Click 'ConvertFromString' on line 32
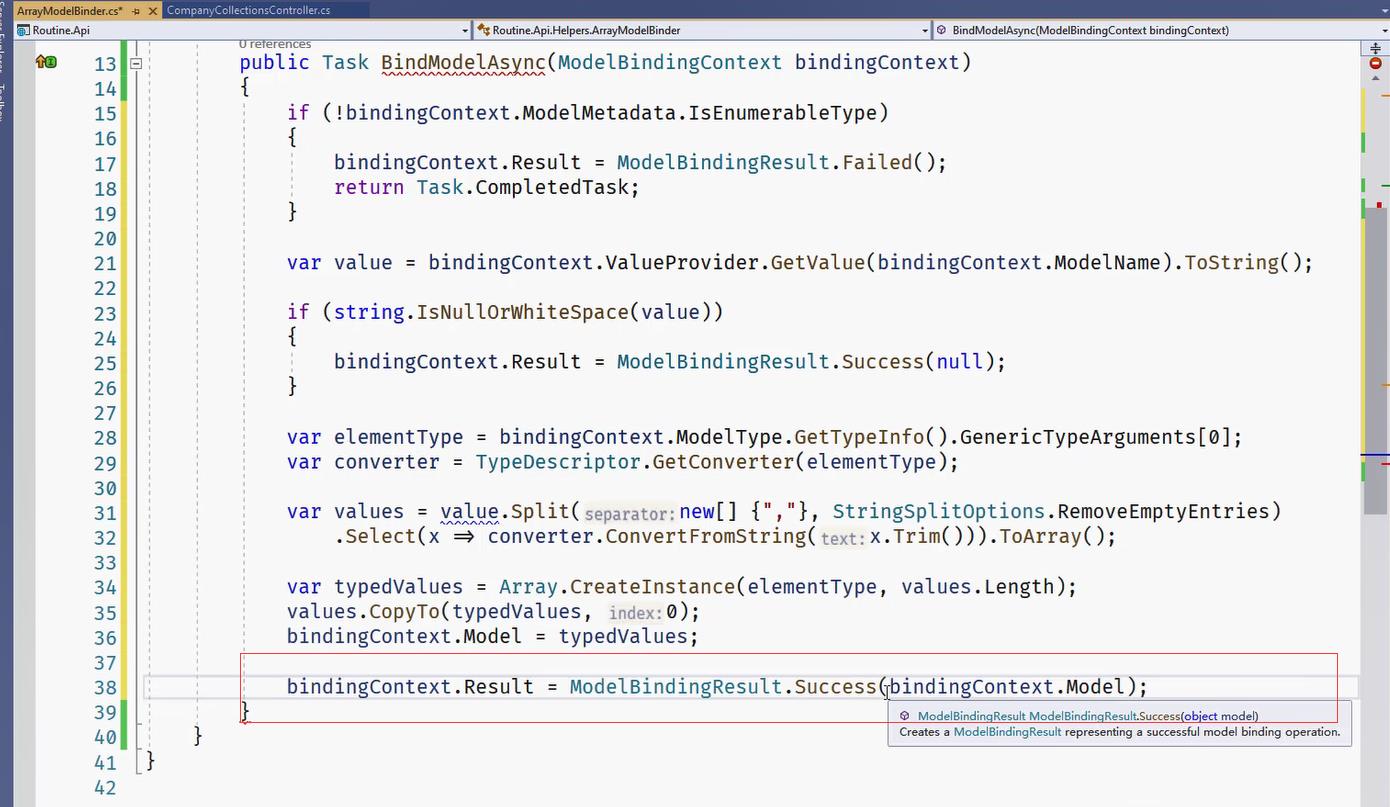This screenshot has width=1390, height=807. click(706, 536)
